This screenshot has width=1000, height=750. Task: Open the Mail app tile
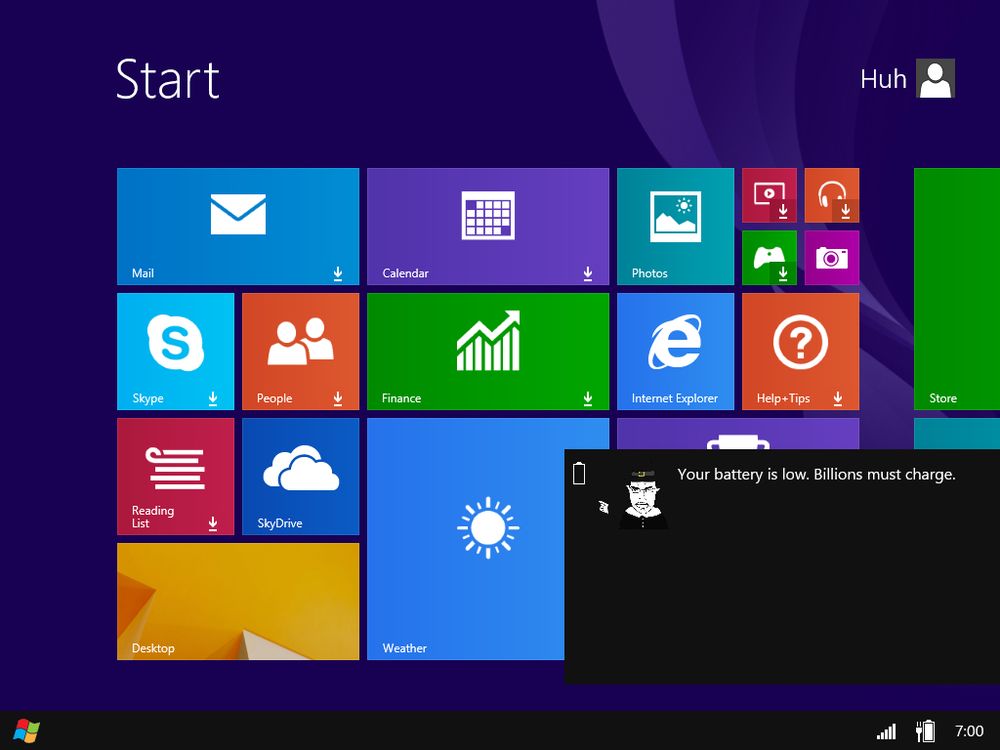point(238,225)
